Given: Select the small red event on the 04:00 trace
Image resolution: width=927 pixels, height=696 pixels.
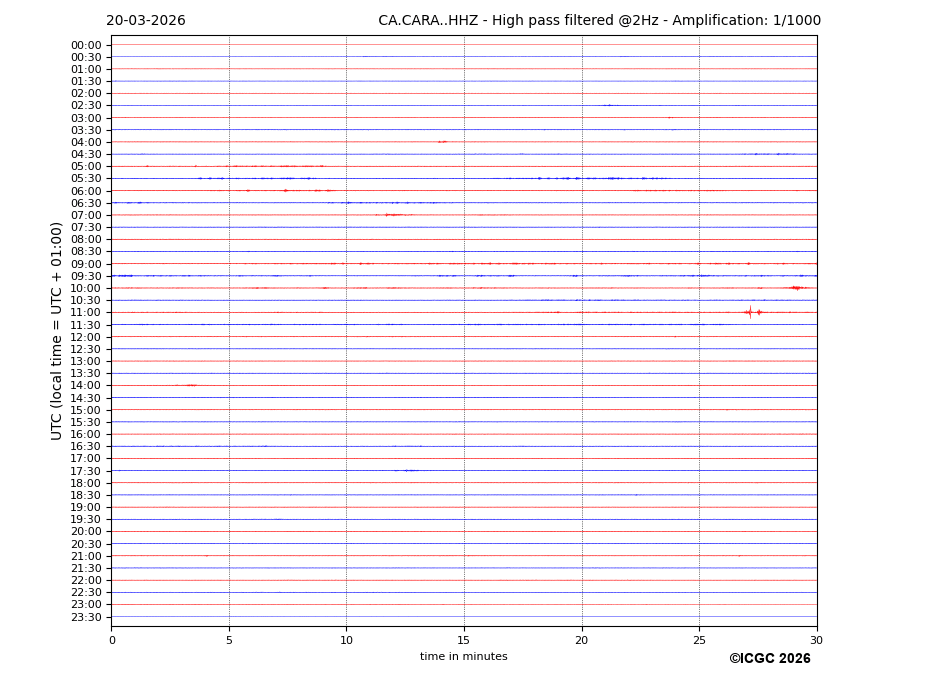Looking at the screenshot, I should coord(442,142).
